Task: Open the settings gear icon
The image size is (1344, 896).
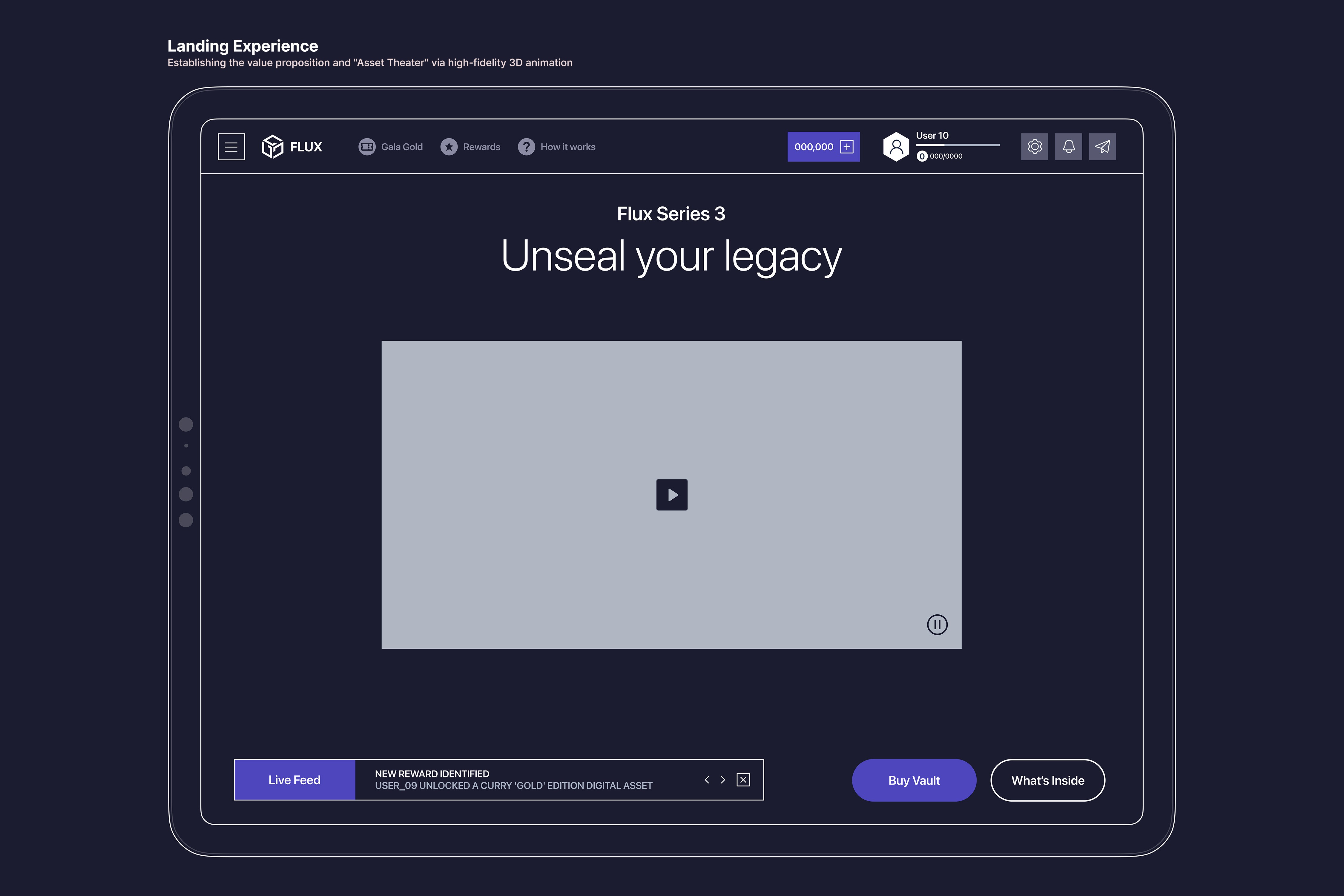Action: pos(1034,147)
